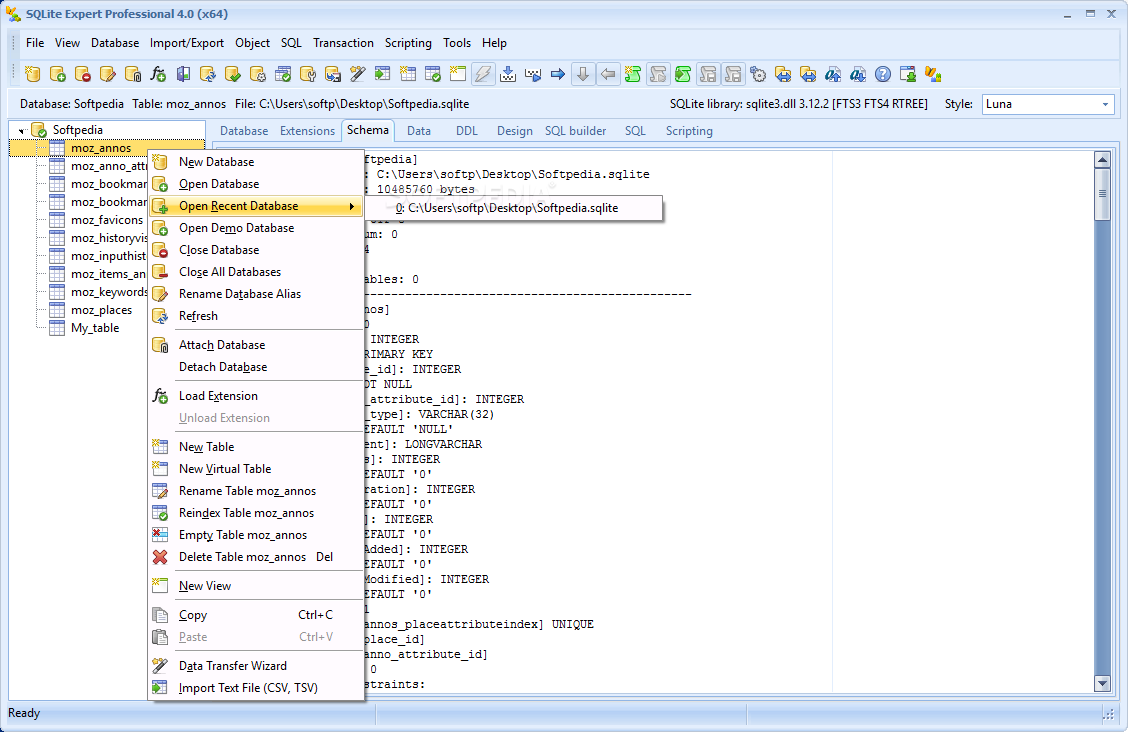This screenshot has height=732, width=1128.
Task: Select the moz_places table in the tree
Action: 101,310
